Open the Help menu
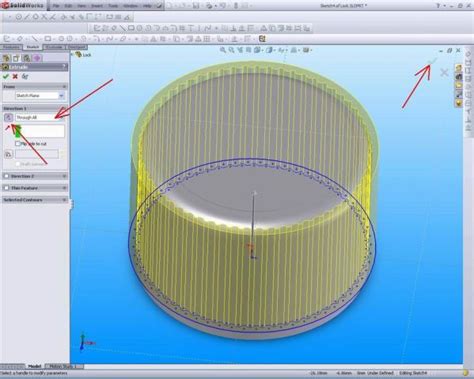 coord(147,6)
